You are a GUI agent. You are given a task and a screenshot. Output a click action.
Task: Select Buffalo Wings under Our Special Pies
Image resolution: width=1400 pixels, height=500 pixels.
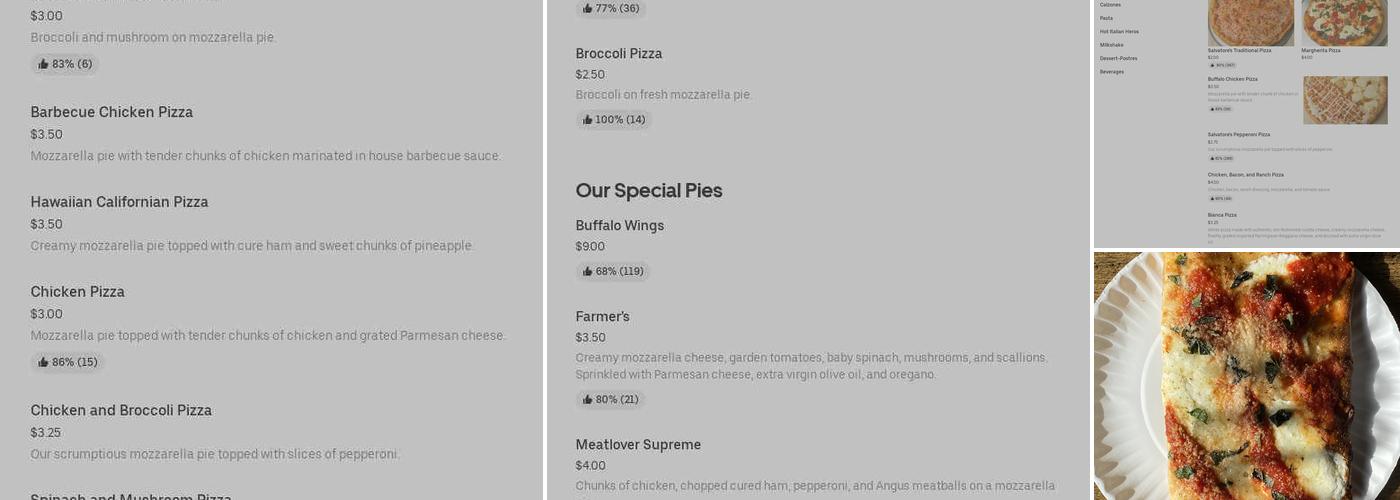[x=619, y=226]
